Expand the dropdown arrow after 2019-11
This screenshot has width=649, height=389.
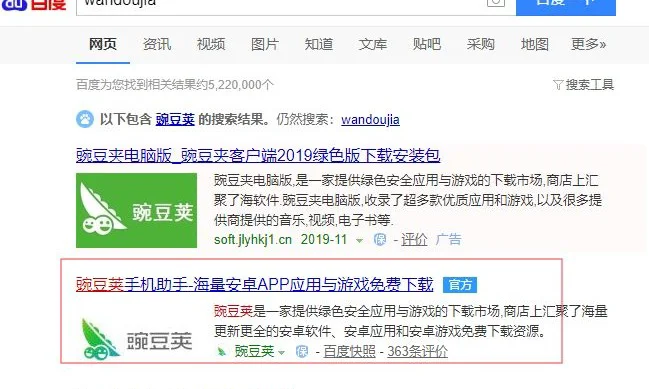pyautogui.click(x=359, y=240)
